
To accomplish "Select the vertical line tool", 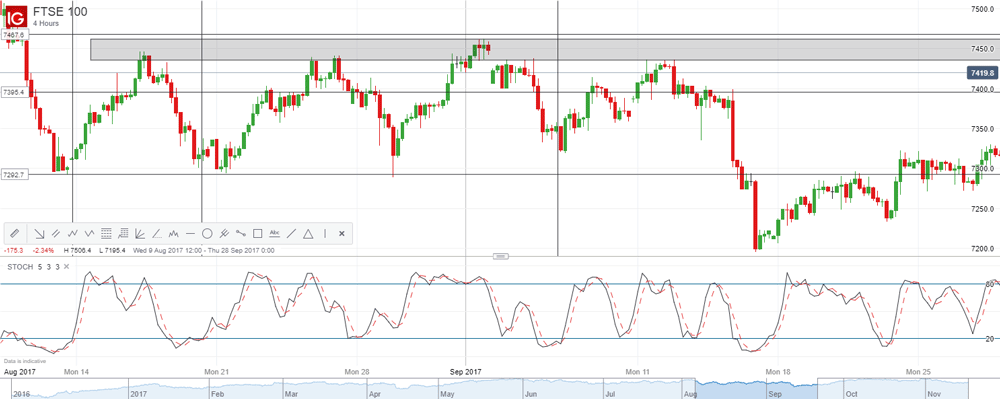I will click(x=325, y=233).
